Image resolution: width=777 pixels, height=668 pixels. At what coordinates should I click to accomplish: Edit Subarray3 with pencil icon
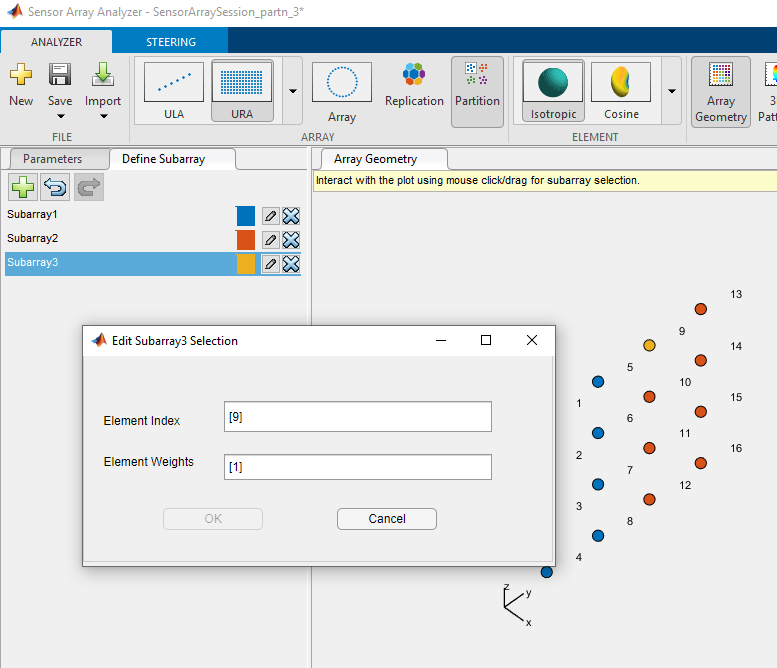click(270, 264)
